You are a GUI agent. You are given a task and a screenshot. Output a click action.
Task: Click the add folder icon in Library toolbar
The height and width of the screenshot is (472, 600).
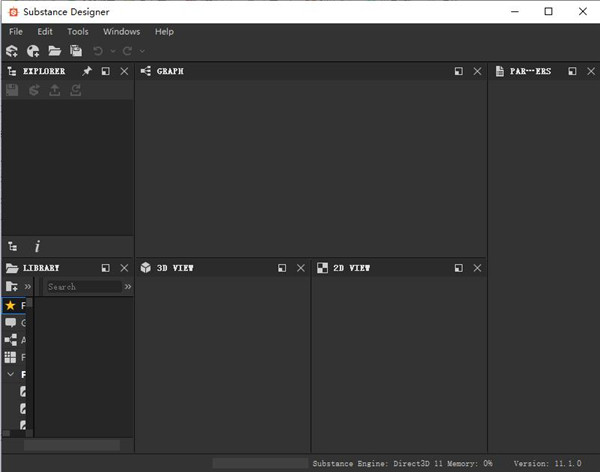(12, 287)
